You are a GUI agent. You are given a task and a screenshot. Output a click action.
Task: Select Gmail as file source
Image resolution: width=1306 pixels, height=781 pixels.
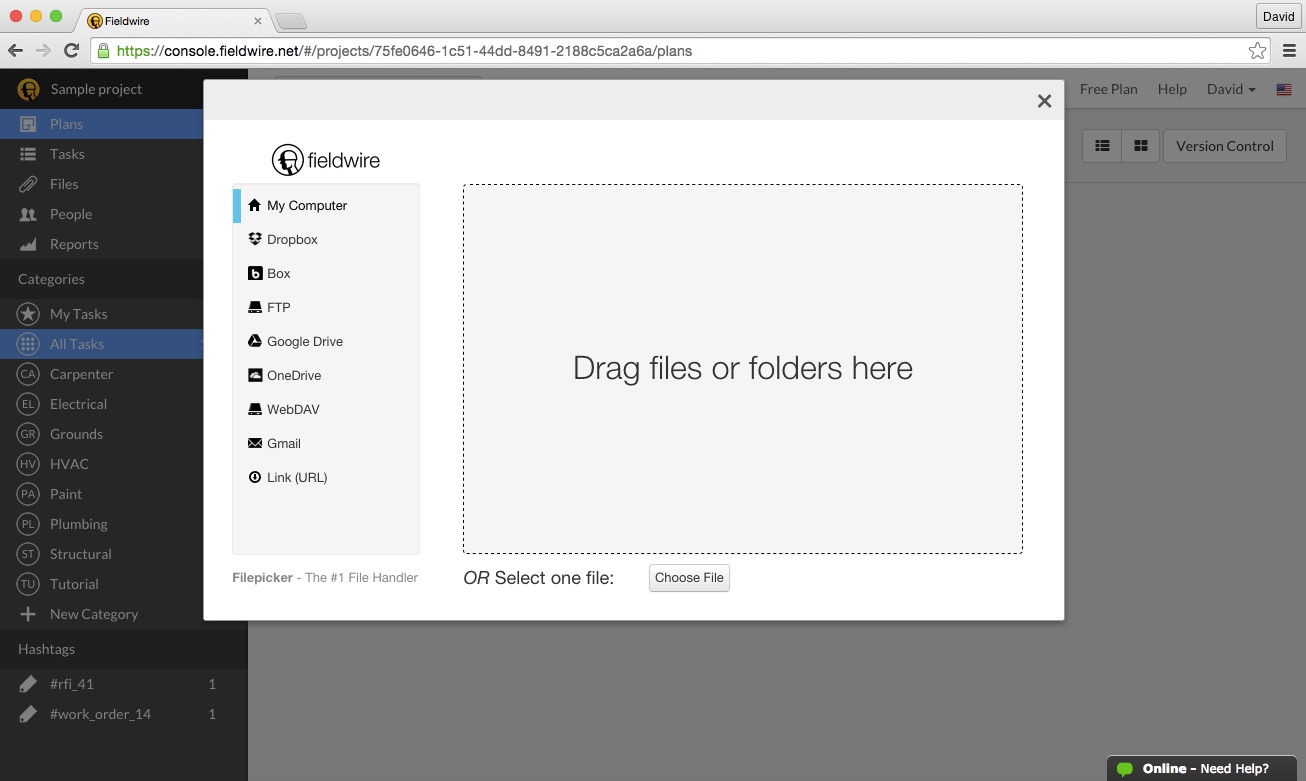326,443
